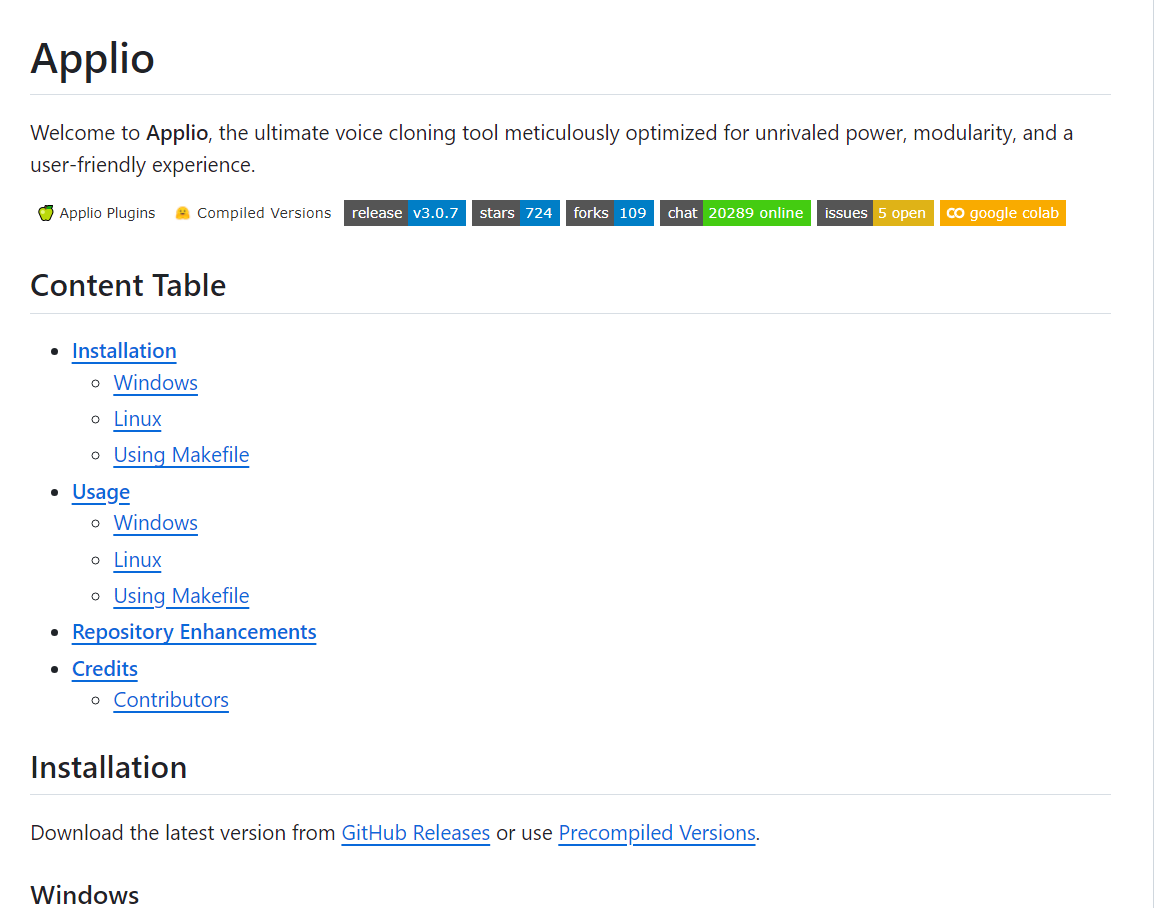Image resolution: width=1154 pixels, height=908 pixels.
Task: Click the stars 724 badge
Action: click(x=515, y=213)
